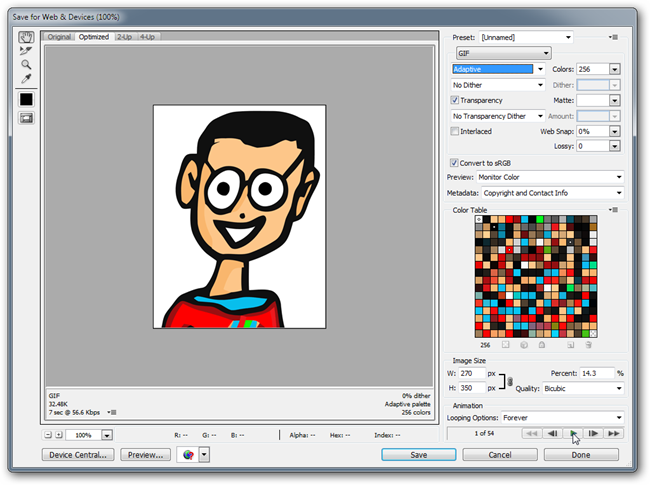
Task: Map selected colors to transparent icon
Action: click(505, 345)
